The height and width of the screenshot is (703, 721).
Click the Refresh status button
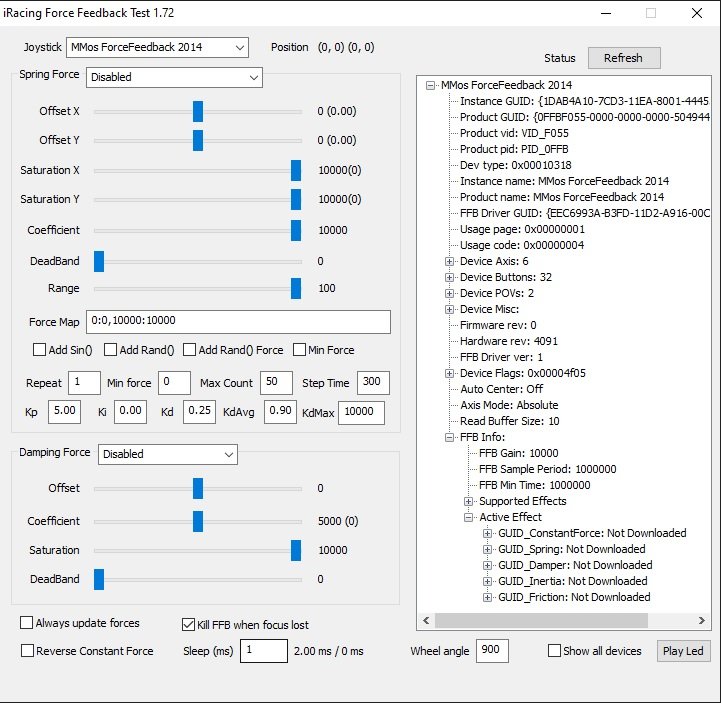click(x=623, y=58)
